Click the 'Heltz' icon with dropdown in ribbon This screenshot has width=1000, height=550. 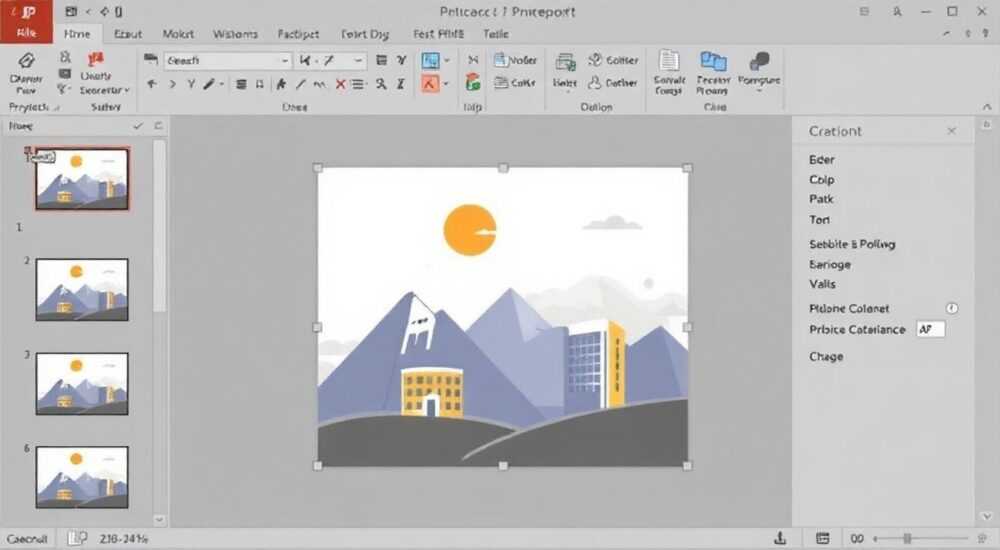click(565, 71)
